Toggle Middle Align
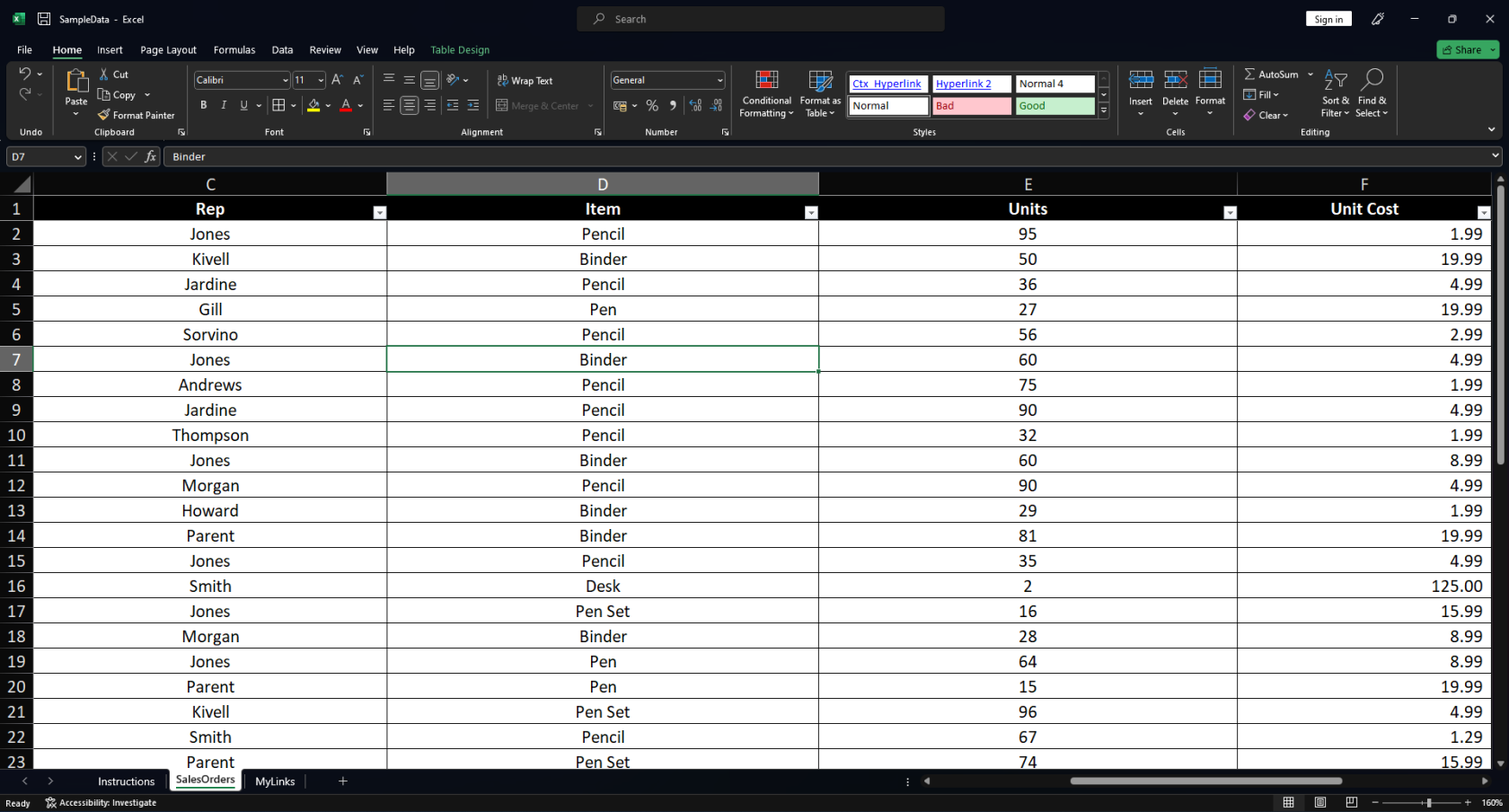This screenshot has height=812, width=1509. tap(409, 80)
